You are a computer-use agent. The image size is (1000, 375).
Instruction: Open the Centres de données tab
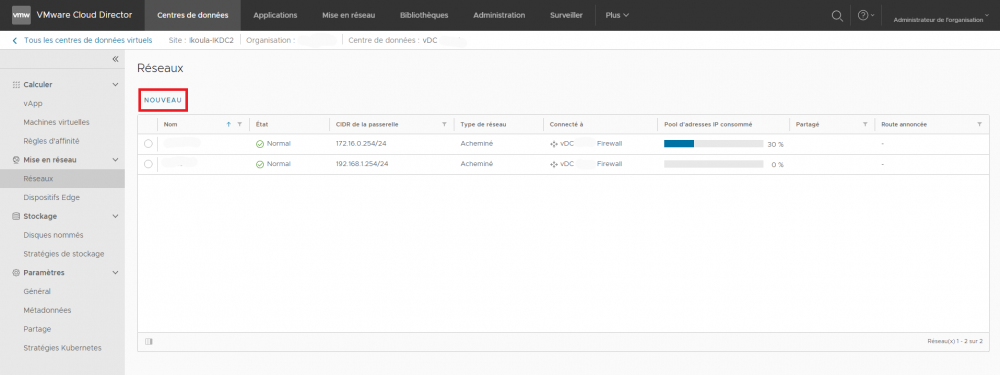[193, 15]
